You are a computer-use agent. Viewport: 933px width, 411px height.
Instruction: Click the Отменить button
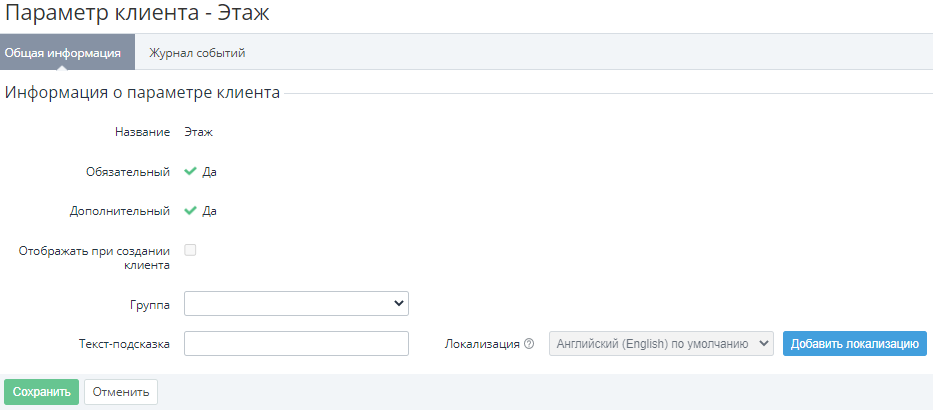pyautogui.click(x=121, y=393)
